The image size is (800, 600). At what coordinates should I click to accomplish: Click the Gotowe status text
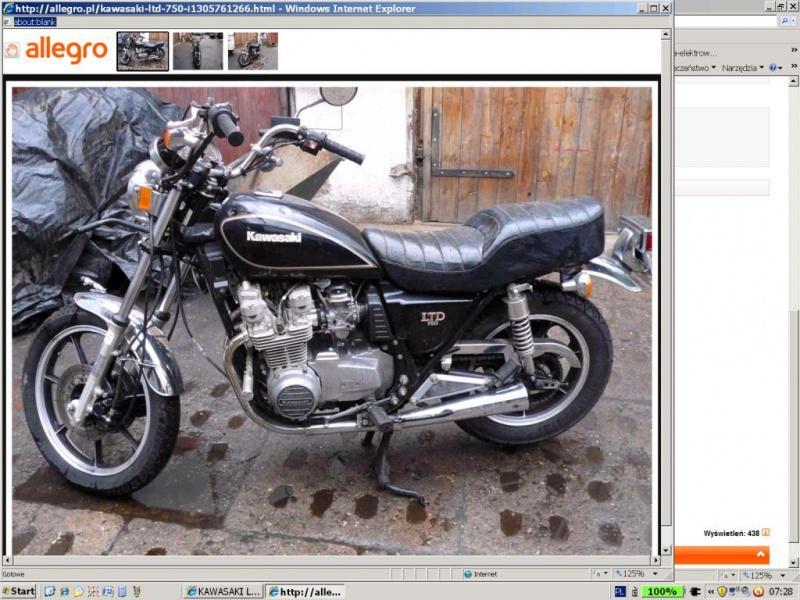(13, 574)
